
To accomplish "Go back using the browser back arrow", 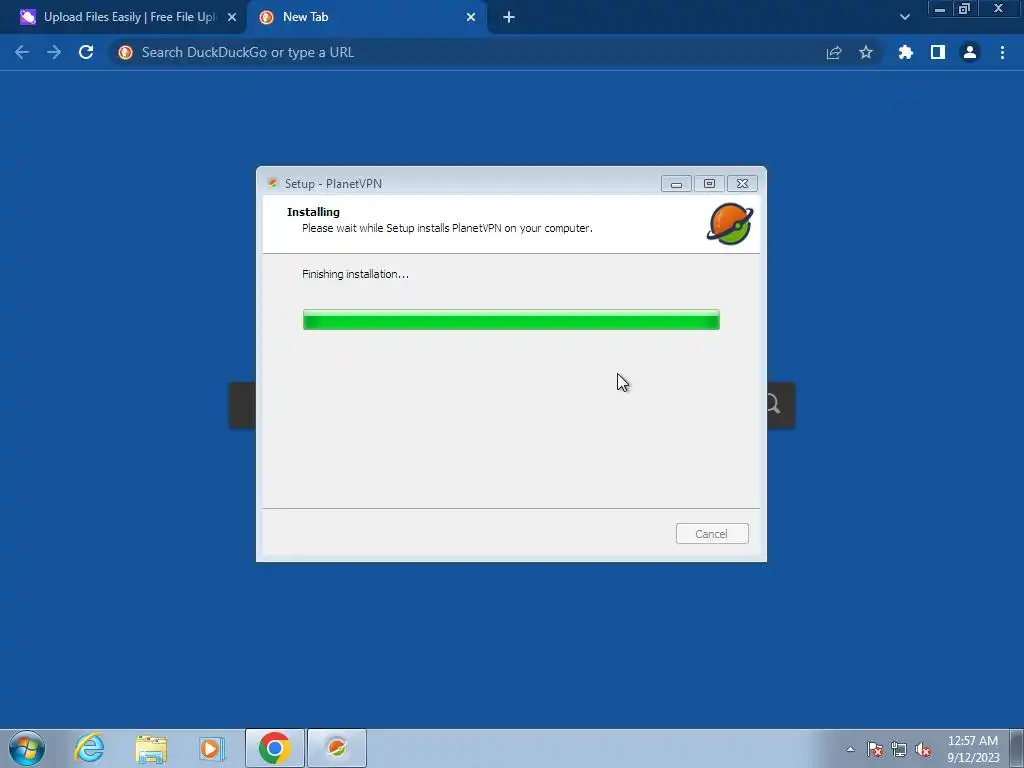I will [x=22, y=52].
